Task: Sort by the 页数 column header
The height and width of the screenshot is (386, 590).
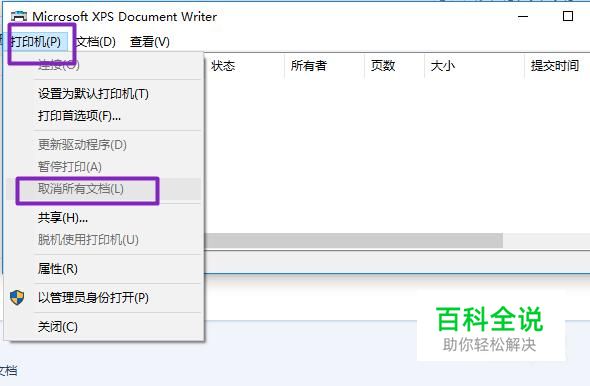Action: (x=394, y=66)
